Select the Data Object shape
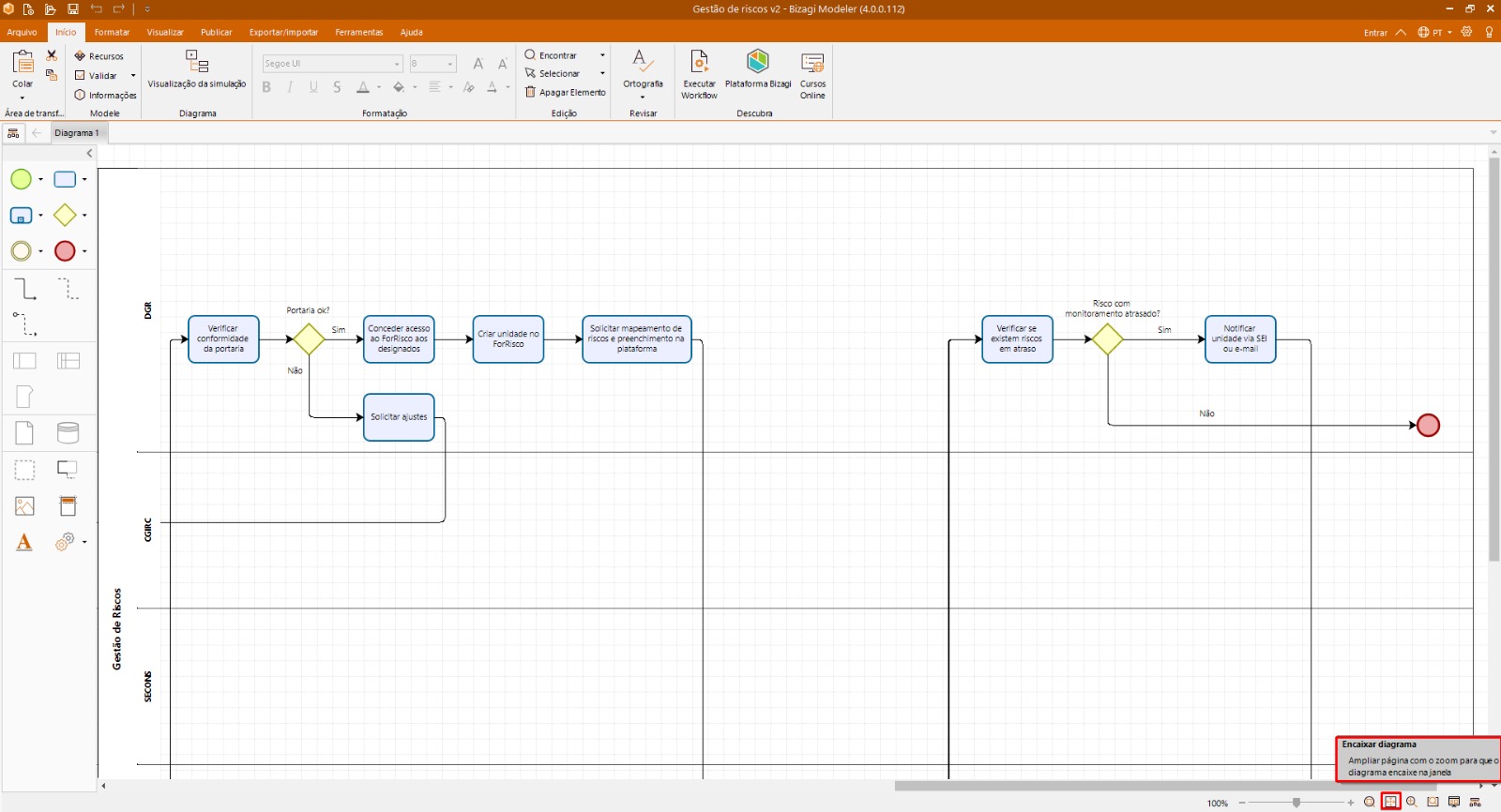 tap(24, 433)
